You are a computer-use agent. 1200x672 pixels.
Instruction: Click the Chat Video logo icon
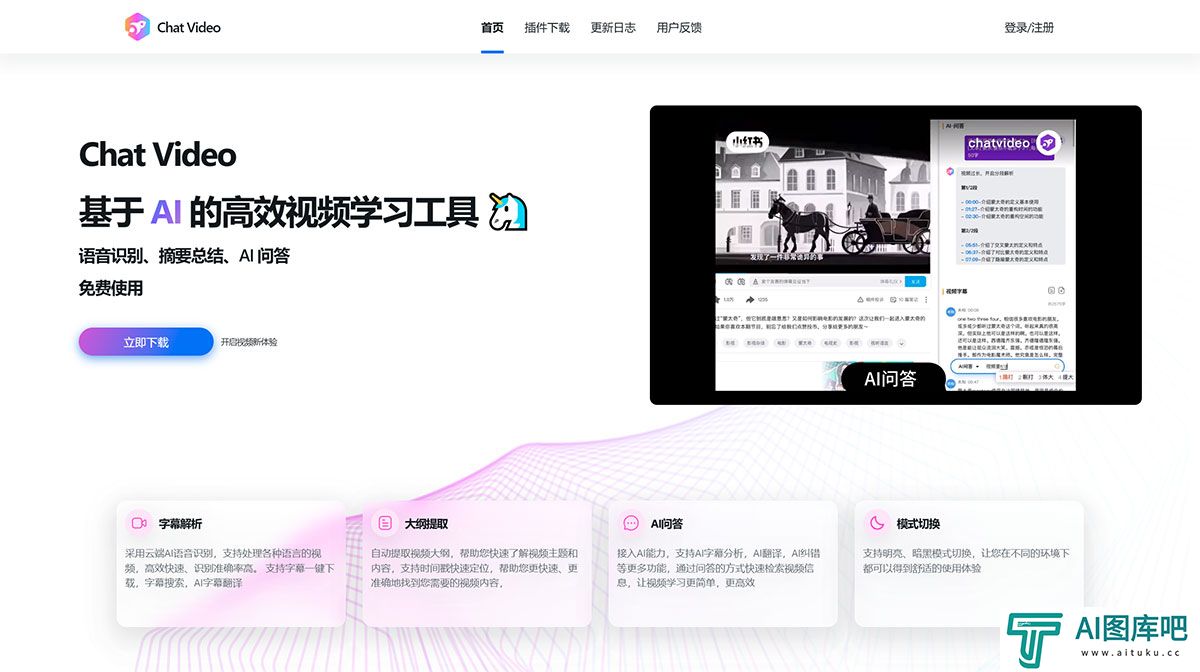(137, 27)
